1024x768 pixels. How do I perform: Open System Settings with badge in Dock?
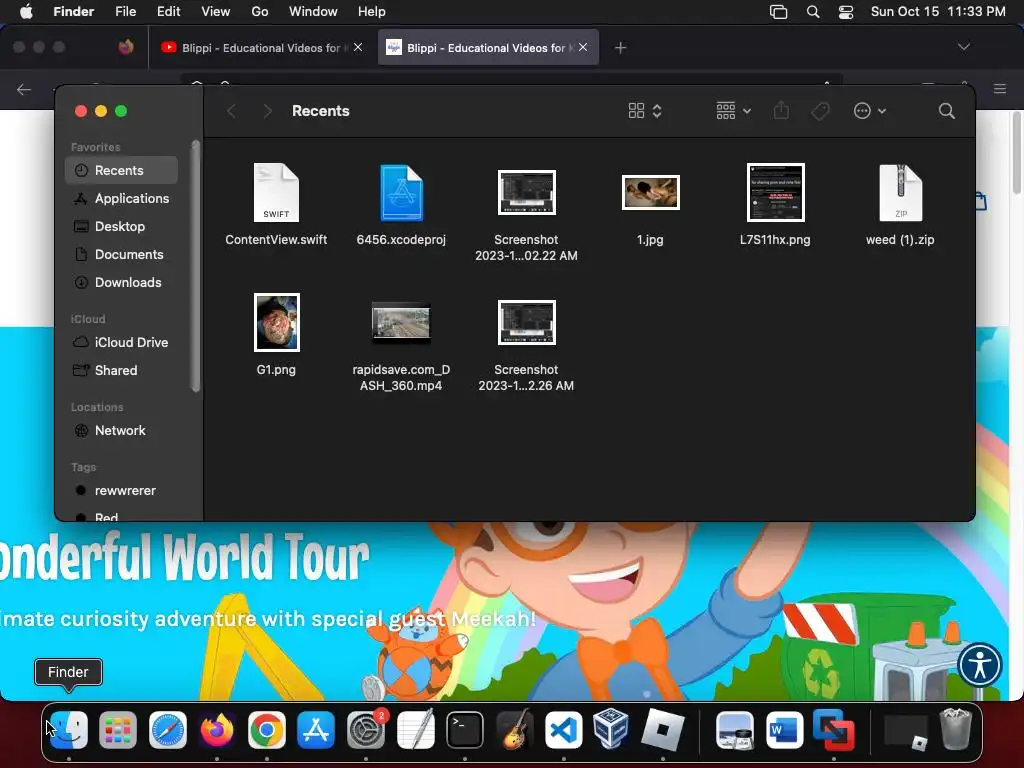pyautogui.click(x=366, y=729)
